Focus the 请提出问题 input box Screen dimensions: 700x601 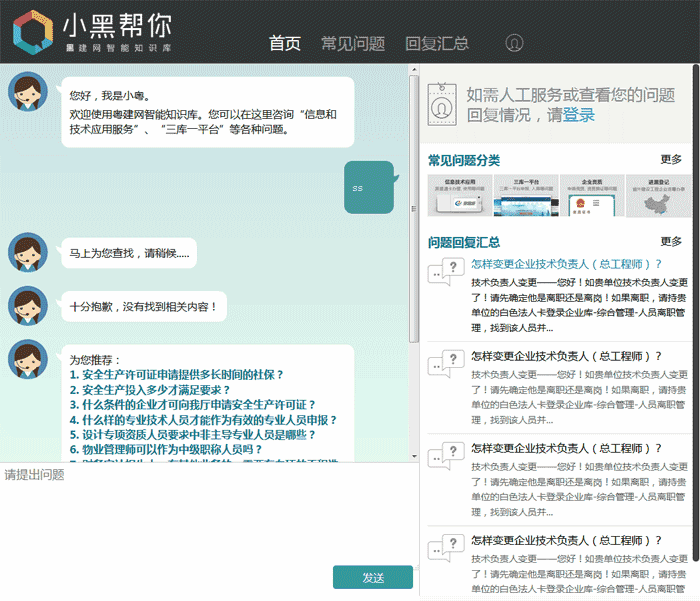(x=208, y=513)
